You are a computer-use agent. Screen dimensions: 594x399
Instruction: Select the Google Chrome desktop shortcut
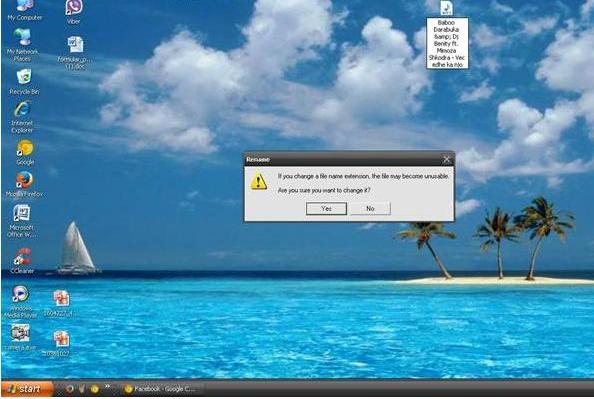click(x=25, y=152)
